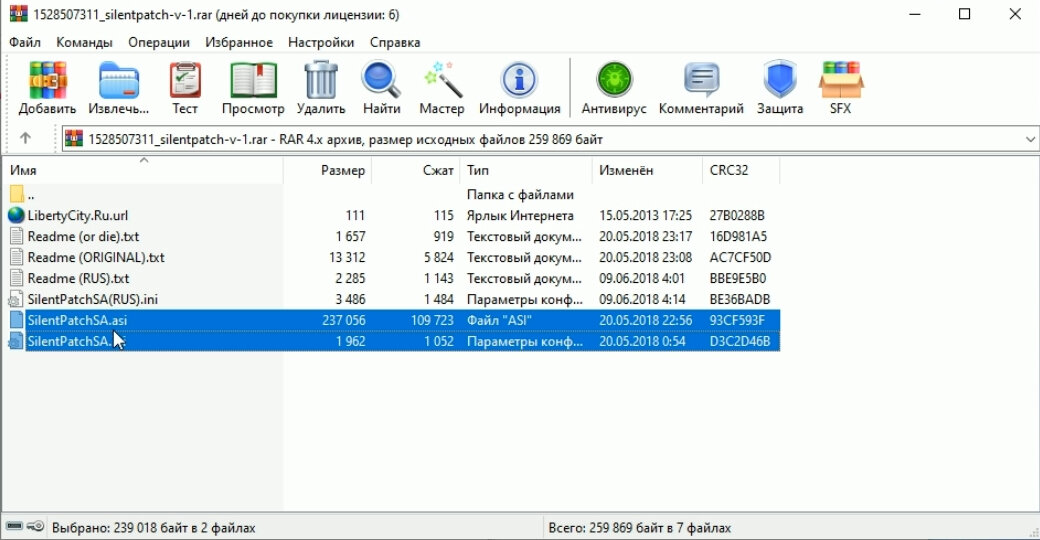Click the archive path address field
This screenshot has width=1040, height=540.
click(551, 139)
